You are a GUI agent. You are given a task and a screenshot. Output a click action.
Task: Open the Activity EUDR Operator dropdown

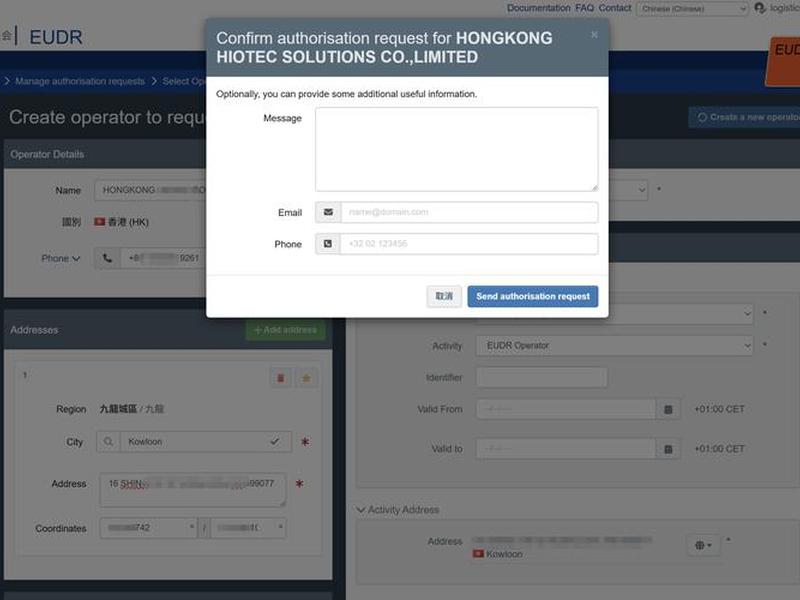click(x=614, y=346)
